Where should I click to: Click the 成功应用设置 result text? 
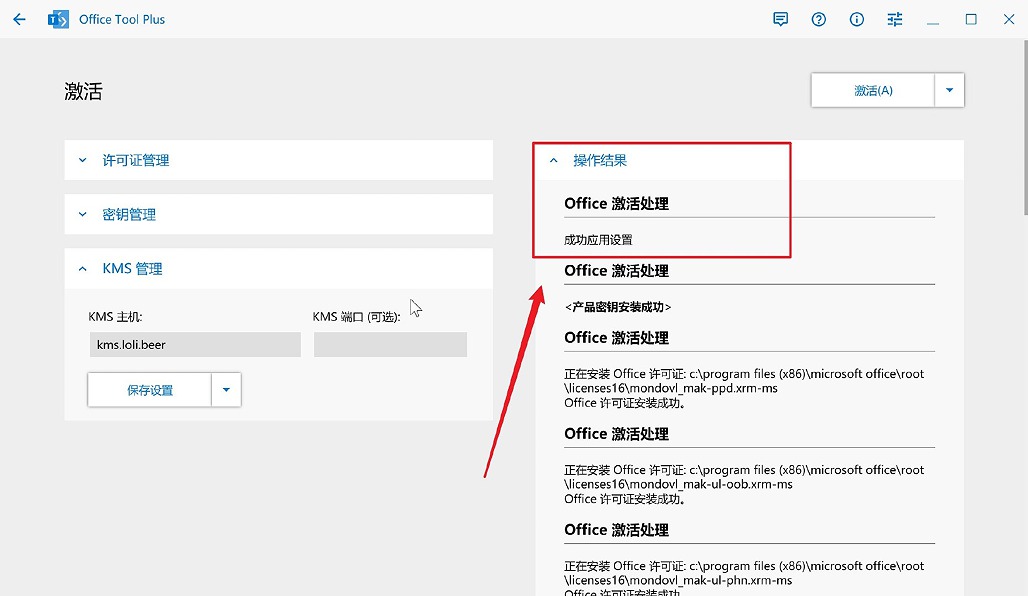(598, 240)
